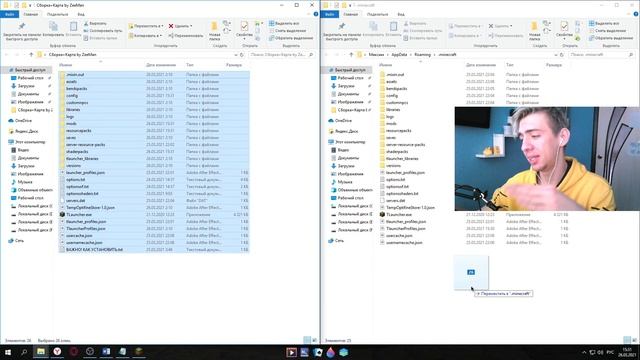
Task: Sort left window by Тип column
Action: pyautogui.click(x=190, y=65)
